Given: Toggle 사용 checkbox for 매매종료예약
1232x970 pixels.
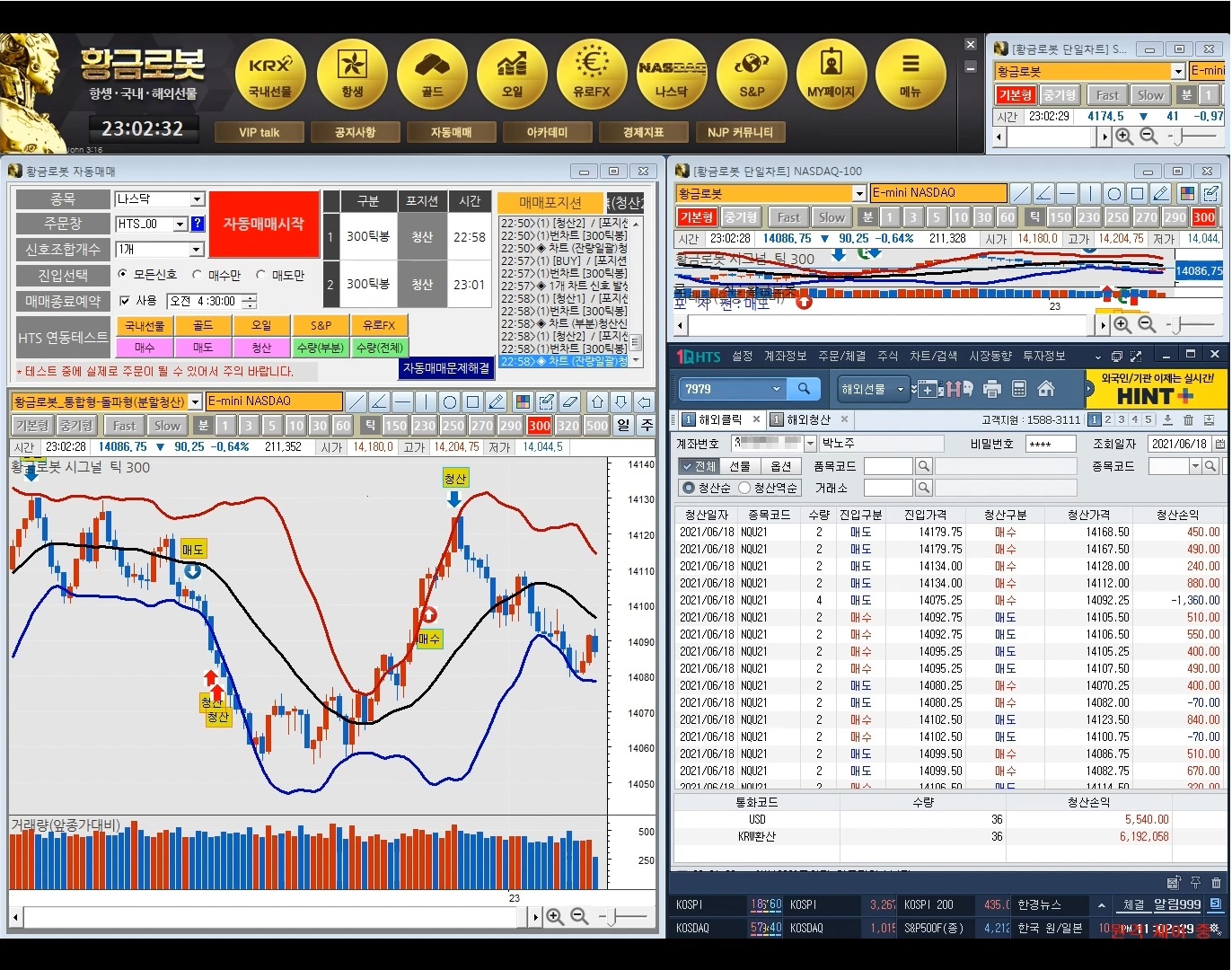Looking at the screenshot, I should click(125, 301).
